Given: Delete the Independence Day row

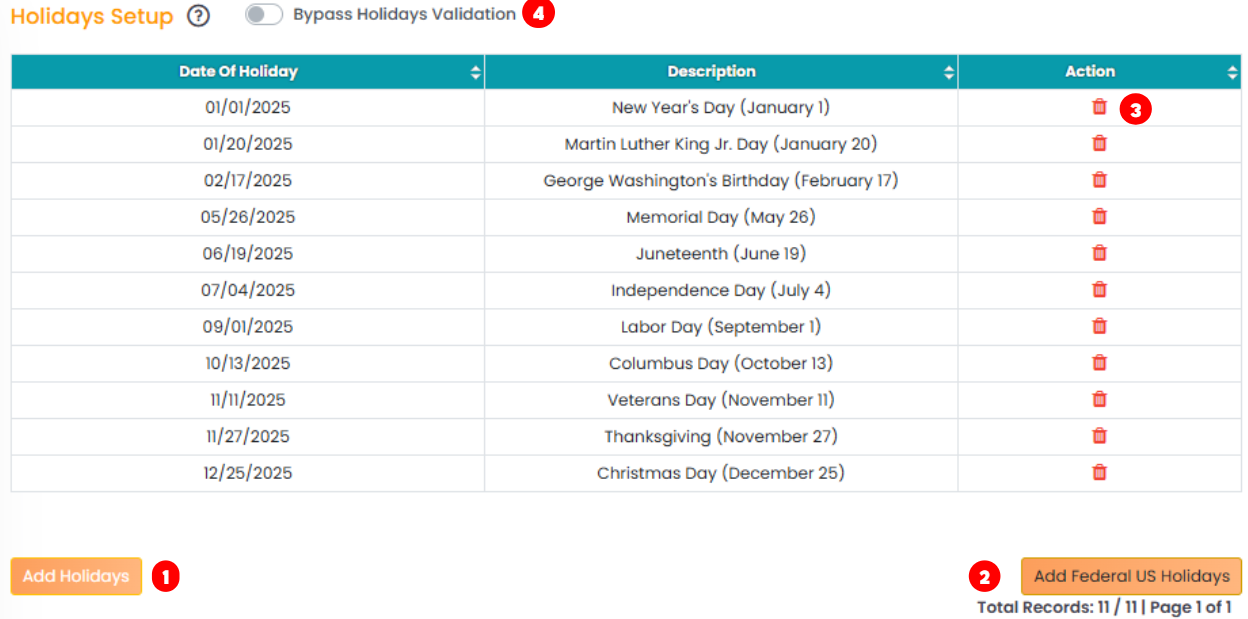Looking at the screenshot, I should (1099, 290).
